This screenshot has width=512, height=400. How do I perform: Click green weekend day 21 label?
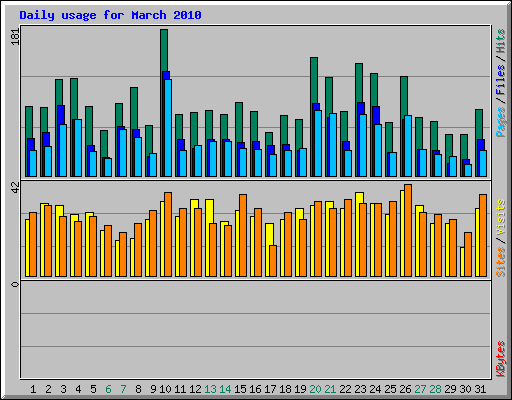coord(330,389)
